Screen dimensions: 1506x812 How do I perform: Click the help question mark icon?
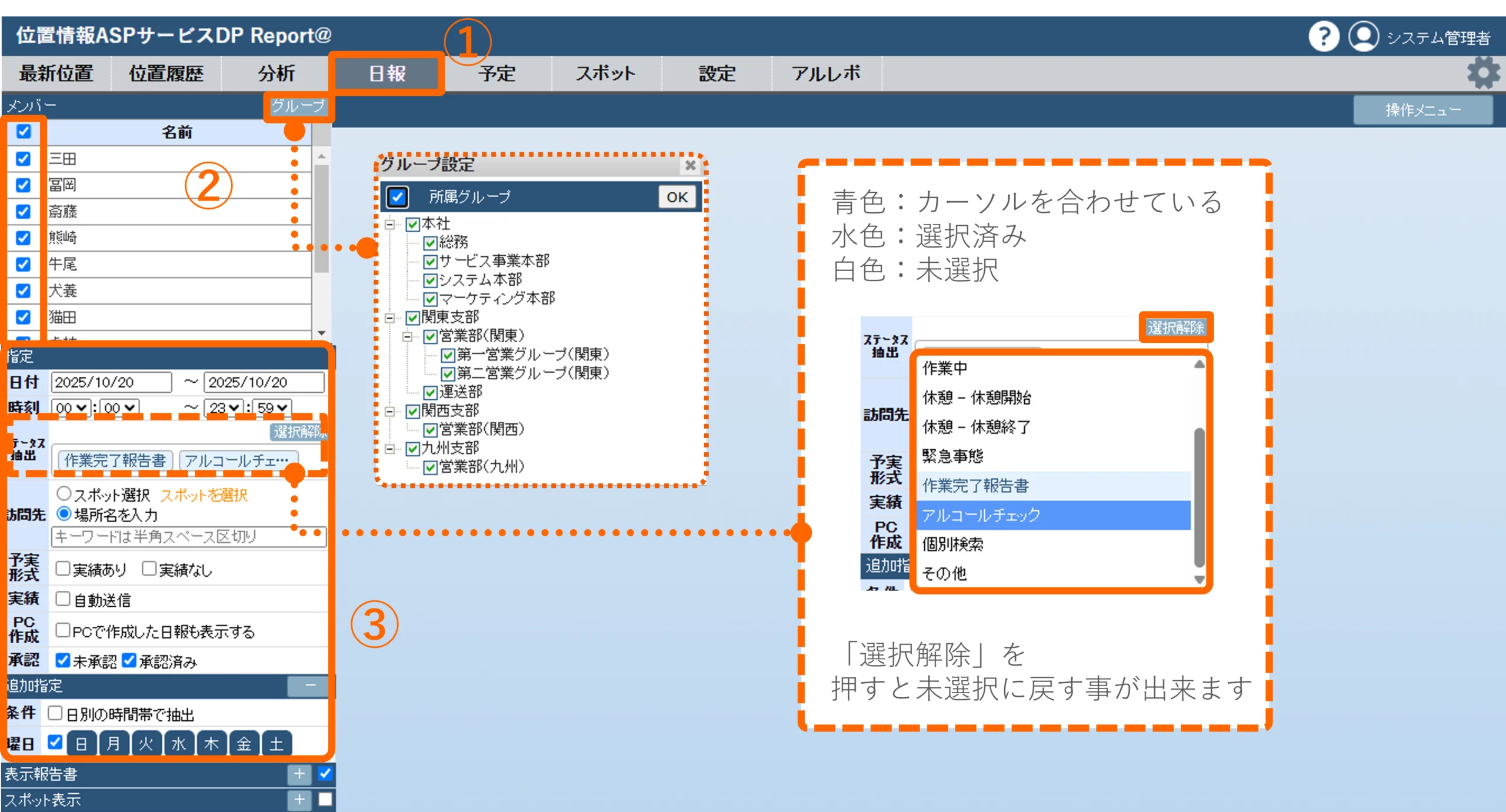1323,36
